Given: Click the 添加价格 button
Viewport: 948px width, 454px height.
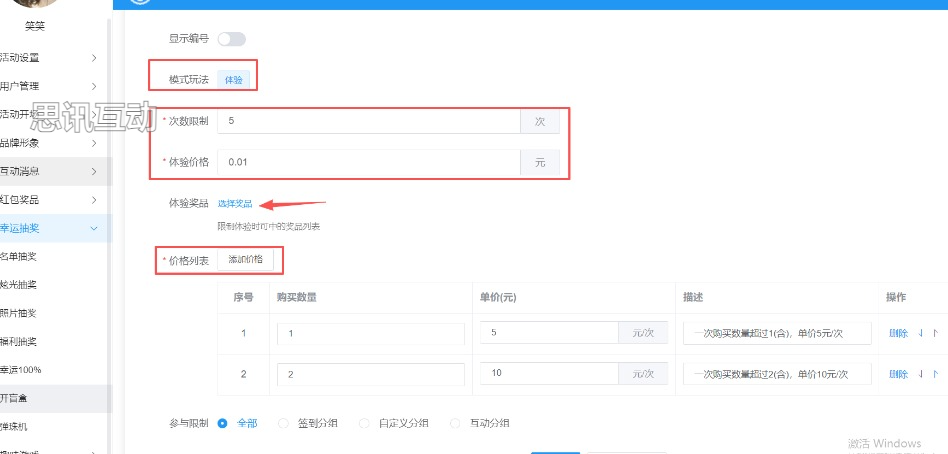Looking at the screenshot, I should 245,260.
